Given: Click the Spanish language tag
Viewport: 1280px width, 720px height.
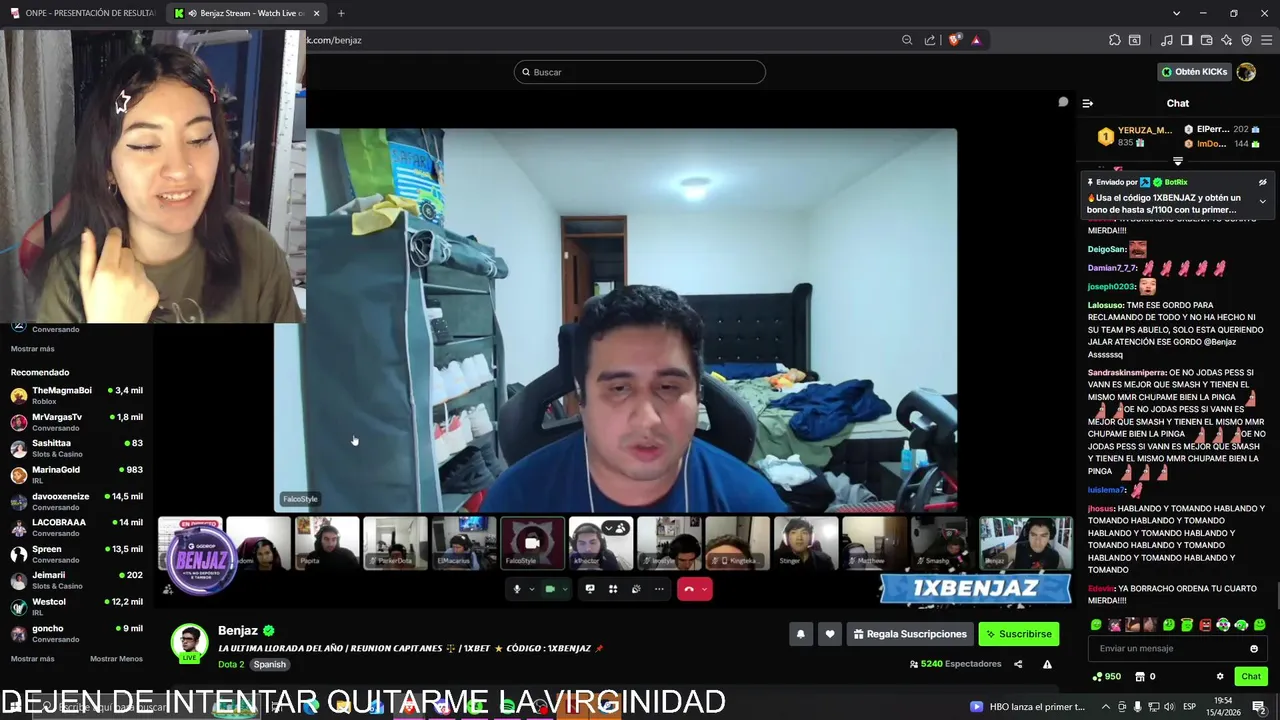Looking at the screenshot, I should click(269, 664).
